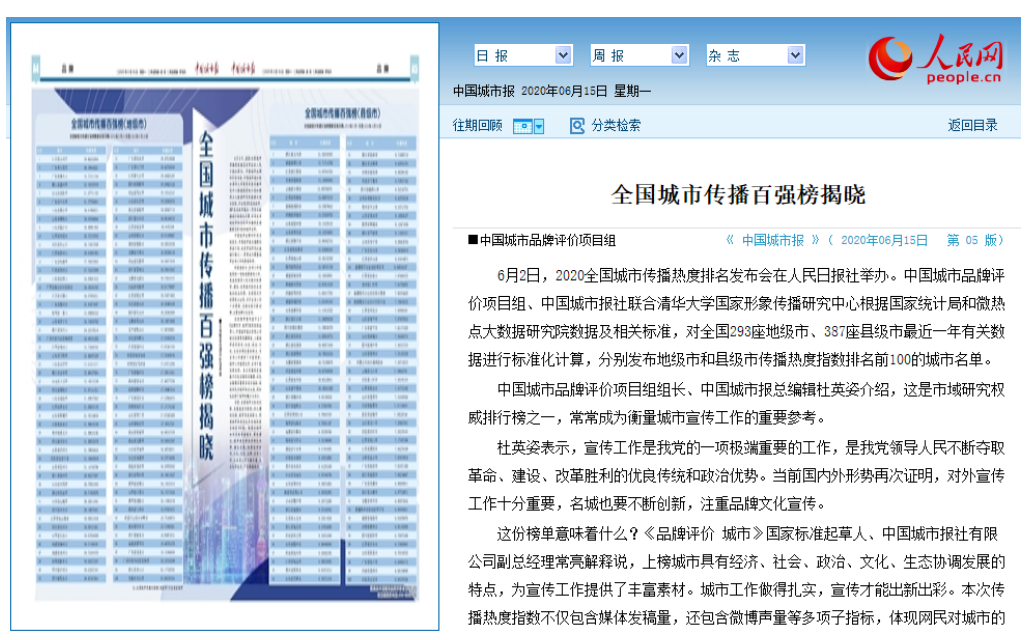Click the newspaper page thumbnail image
The height and width of the screenshot is (640, 1034).
coord(225,327)
